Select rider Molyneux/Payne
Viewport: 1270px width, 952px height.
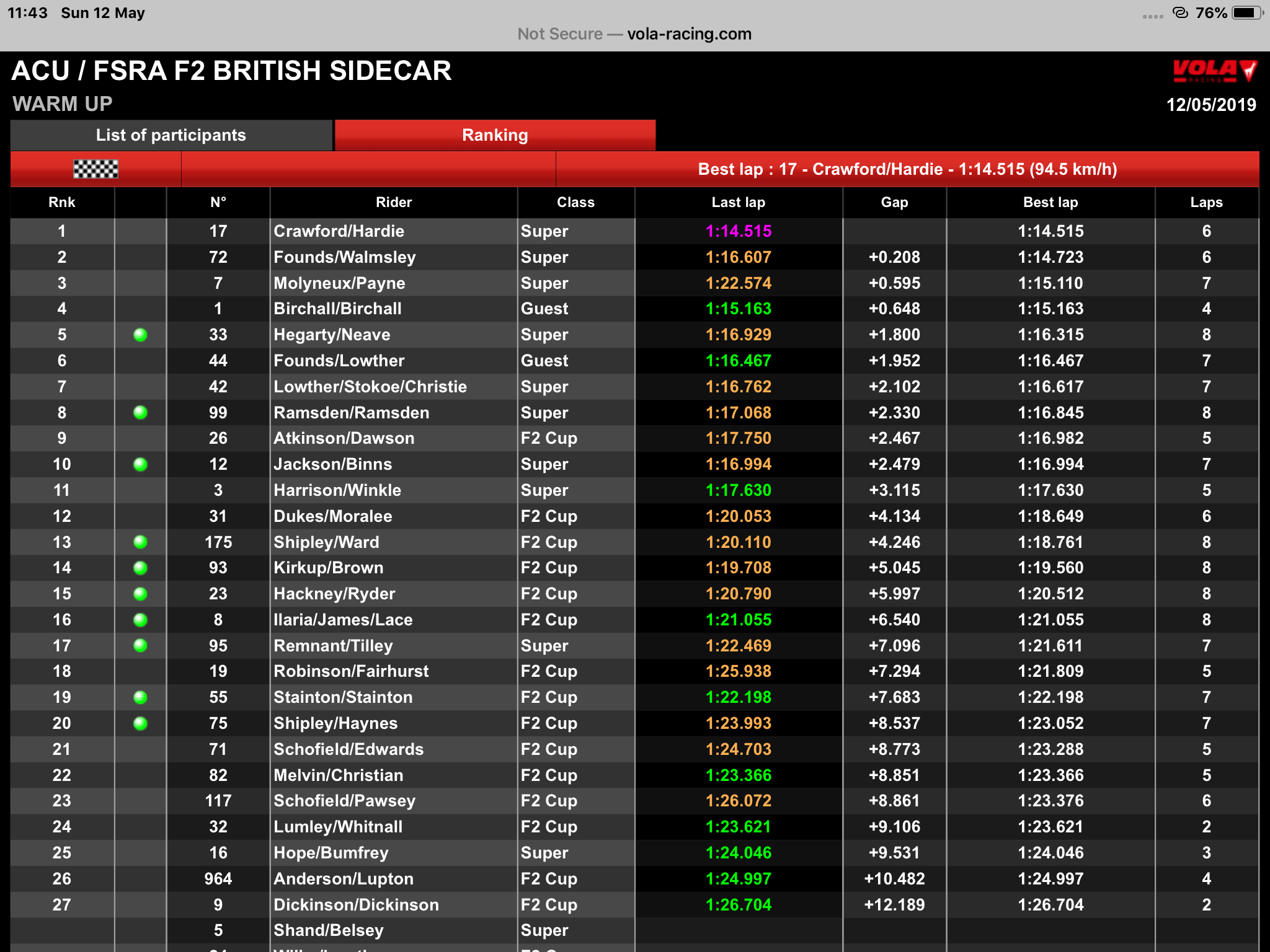[x=339, y=283]
